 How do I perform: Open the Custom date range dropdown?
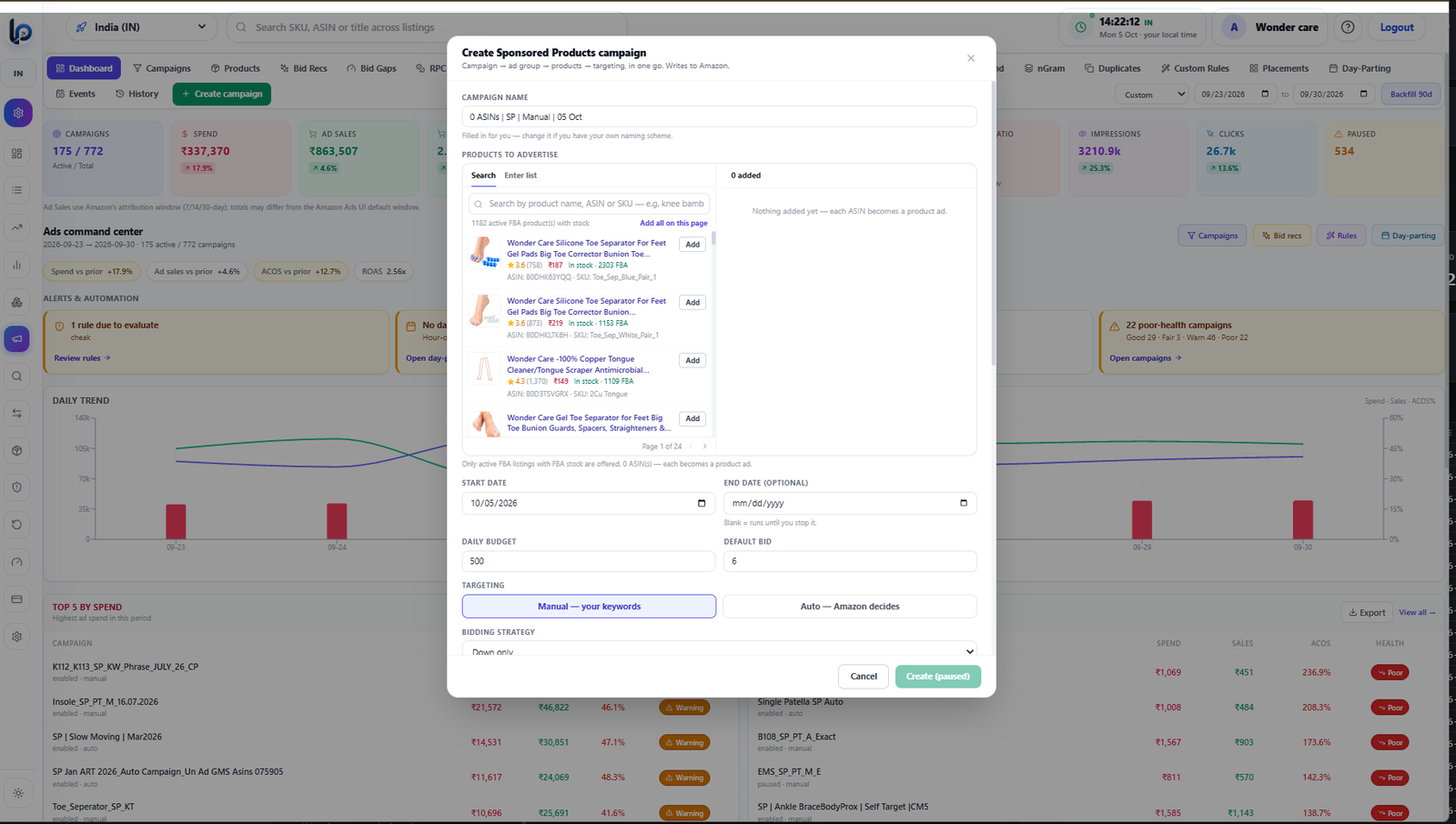pyautogui.click(x=1152, y=94)
